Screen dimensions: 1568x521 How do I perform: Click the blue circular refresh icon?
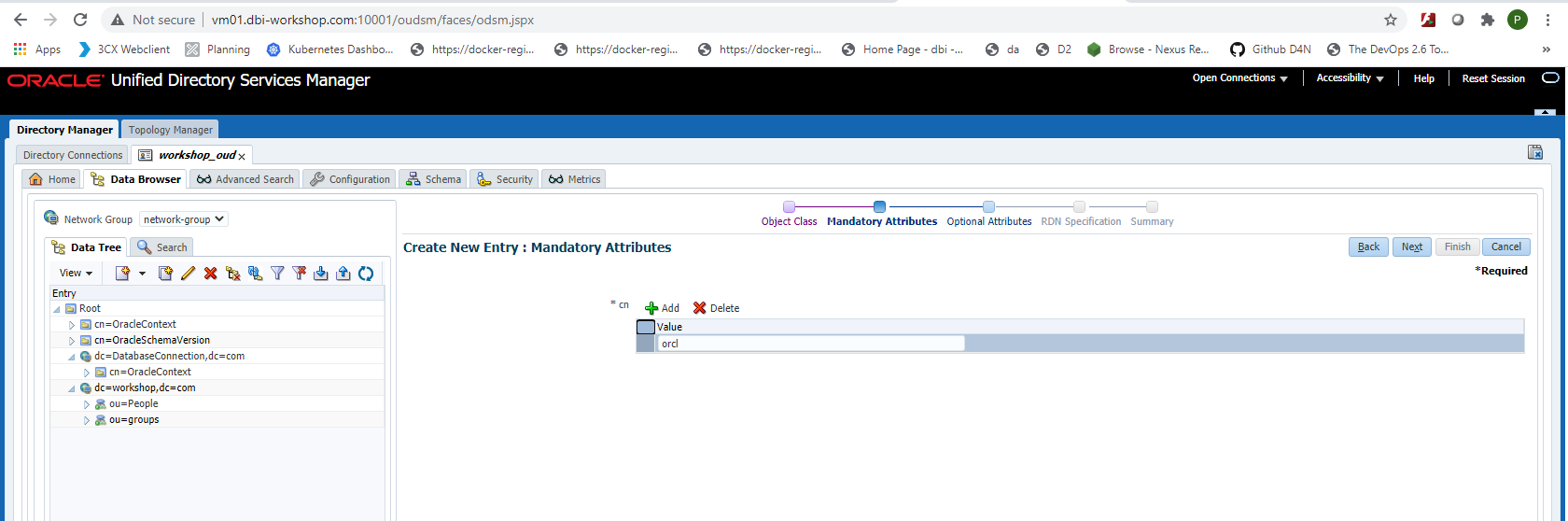click(366, 273)
